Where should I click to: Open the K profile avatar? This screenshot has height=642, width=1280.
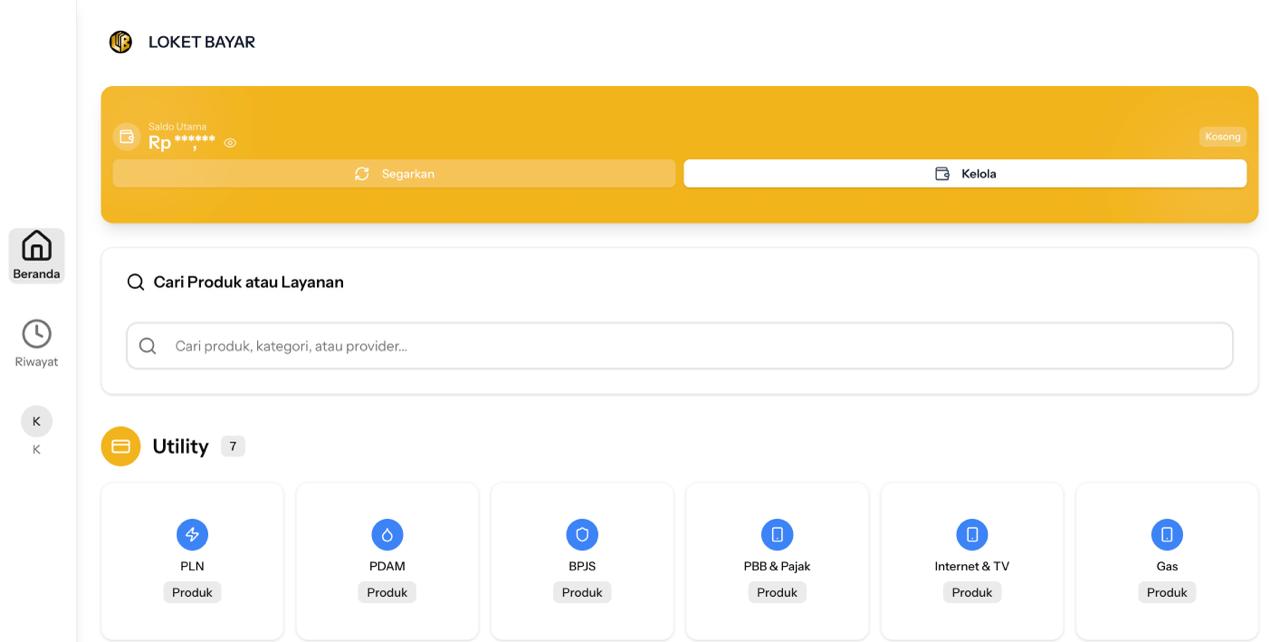[x=37, y=422]
